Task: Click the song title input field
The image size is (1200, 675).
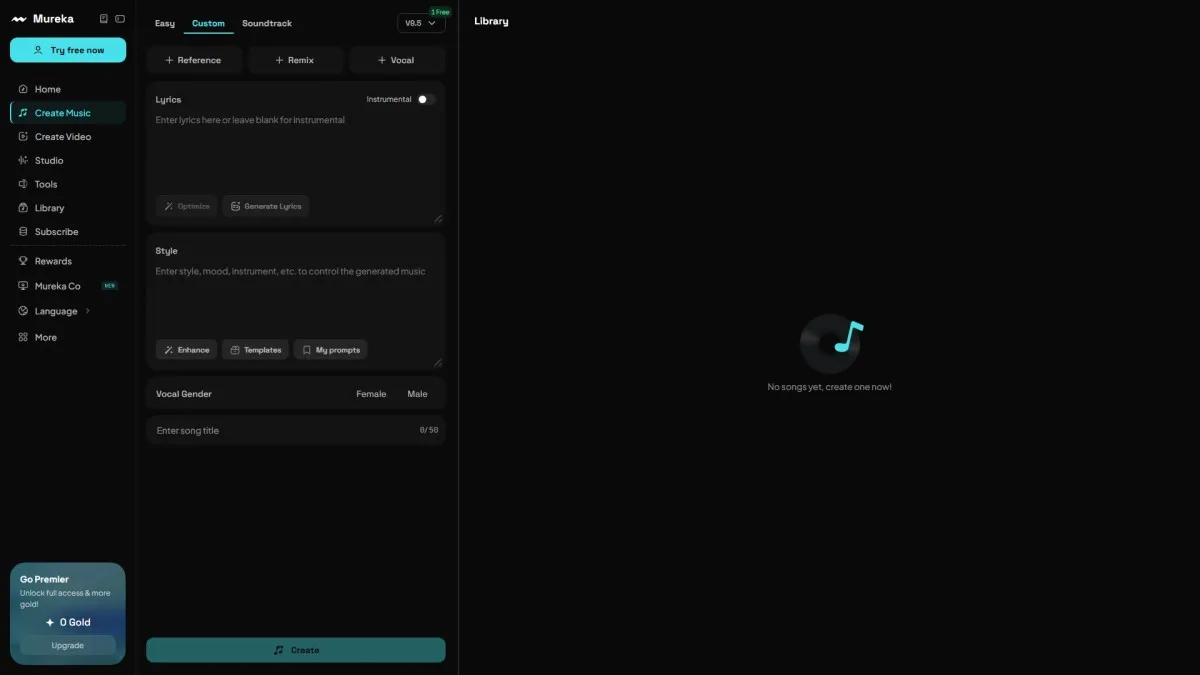Action: [296, 430]
